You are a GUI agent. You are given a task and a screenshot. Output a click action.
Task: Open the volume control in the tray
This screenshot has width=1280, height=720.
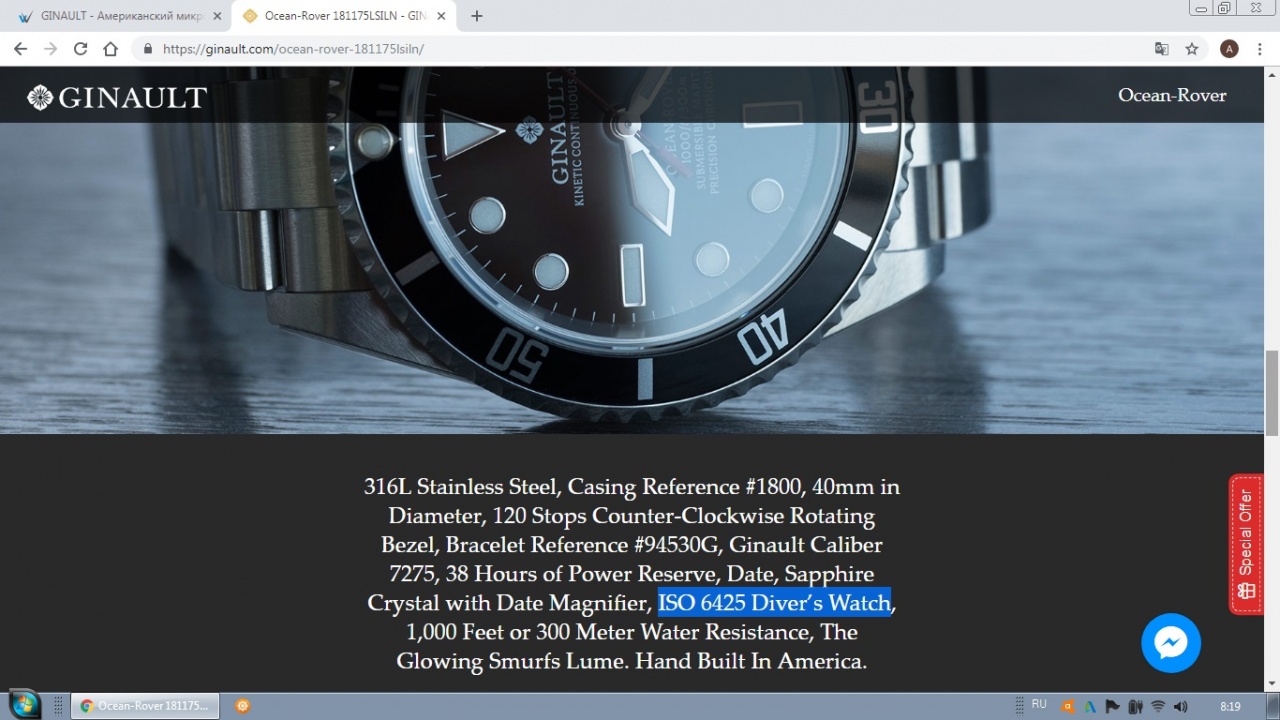click(1180, 706)
